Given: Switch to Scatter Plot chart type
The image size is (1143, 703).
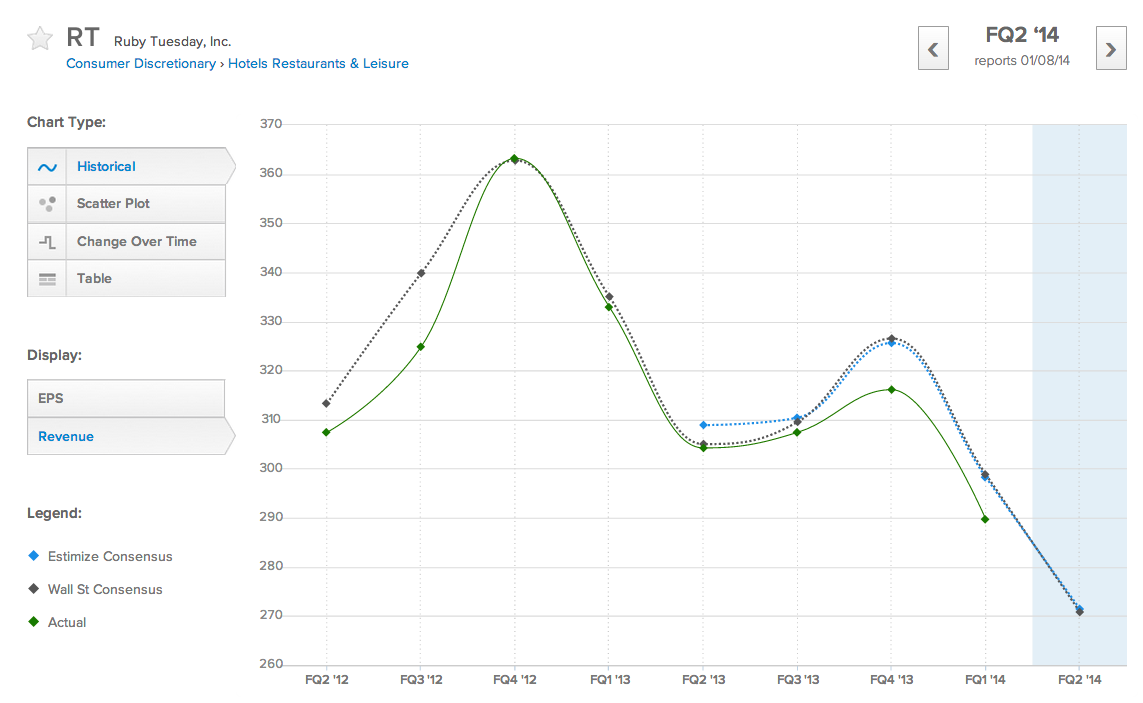Looking at the screenshot, I should pyautogui.click(x=127, y=203).
